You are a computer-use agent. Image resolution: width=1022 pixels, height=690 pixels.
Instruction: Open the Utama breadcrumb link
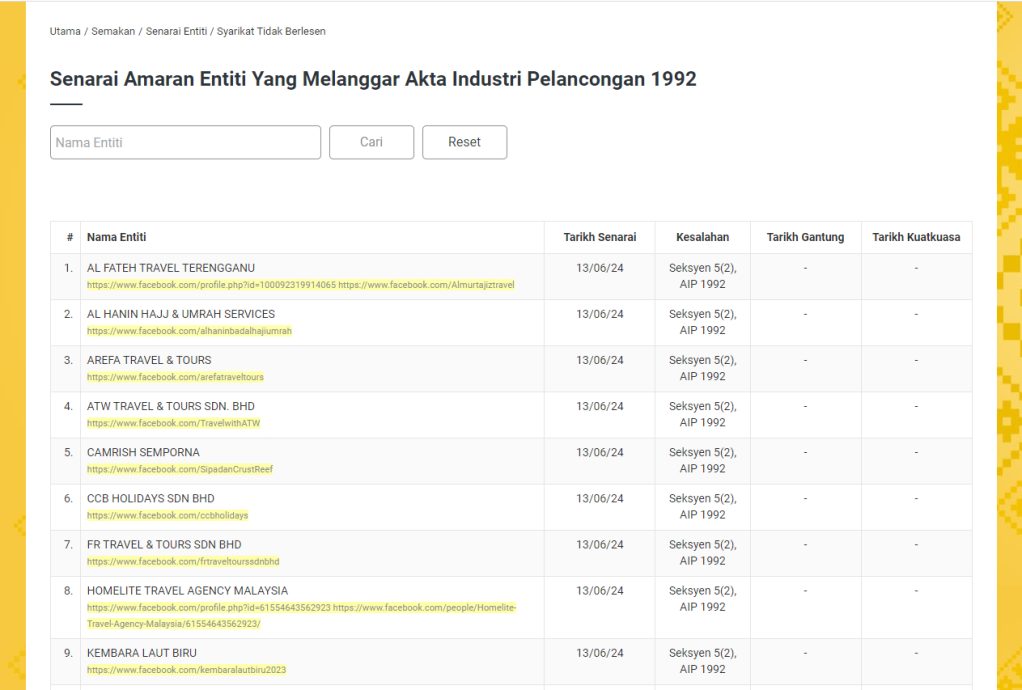click(65, 31)
